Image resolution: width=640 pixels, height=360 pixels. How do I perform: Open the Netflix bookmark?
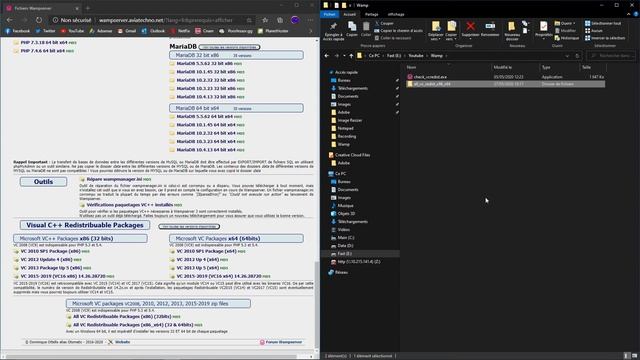click(180, 31)
